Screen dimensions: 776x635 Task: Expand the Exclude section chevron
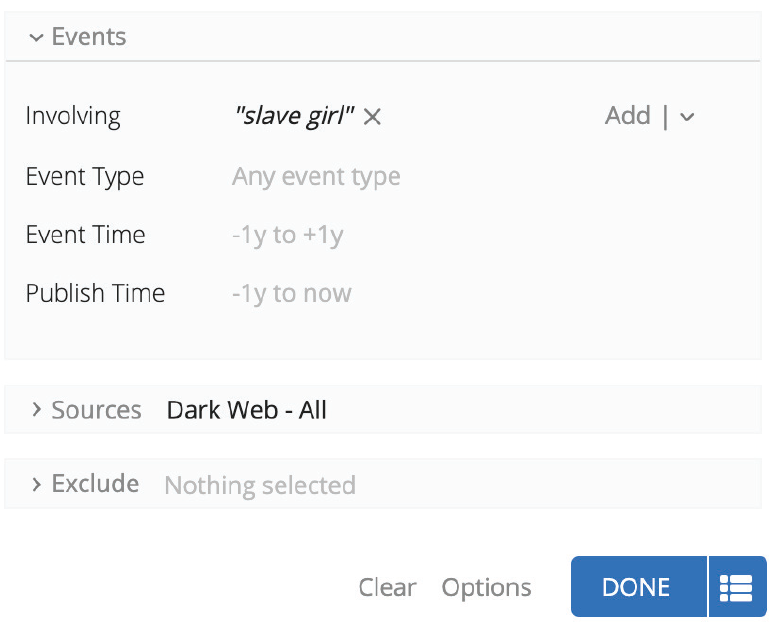[x=36, y=484]
